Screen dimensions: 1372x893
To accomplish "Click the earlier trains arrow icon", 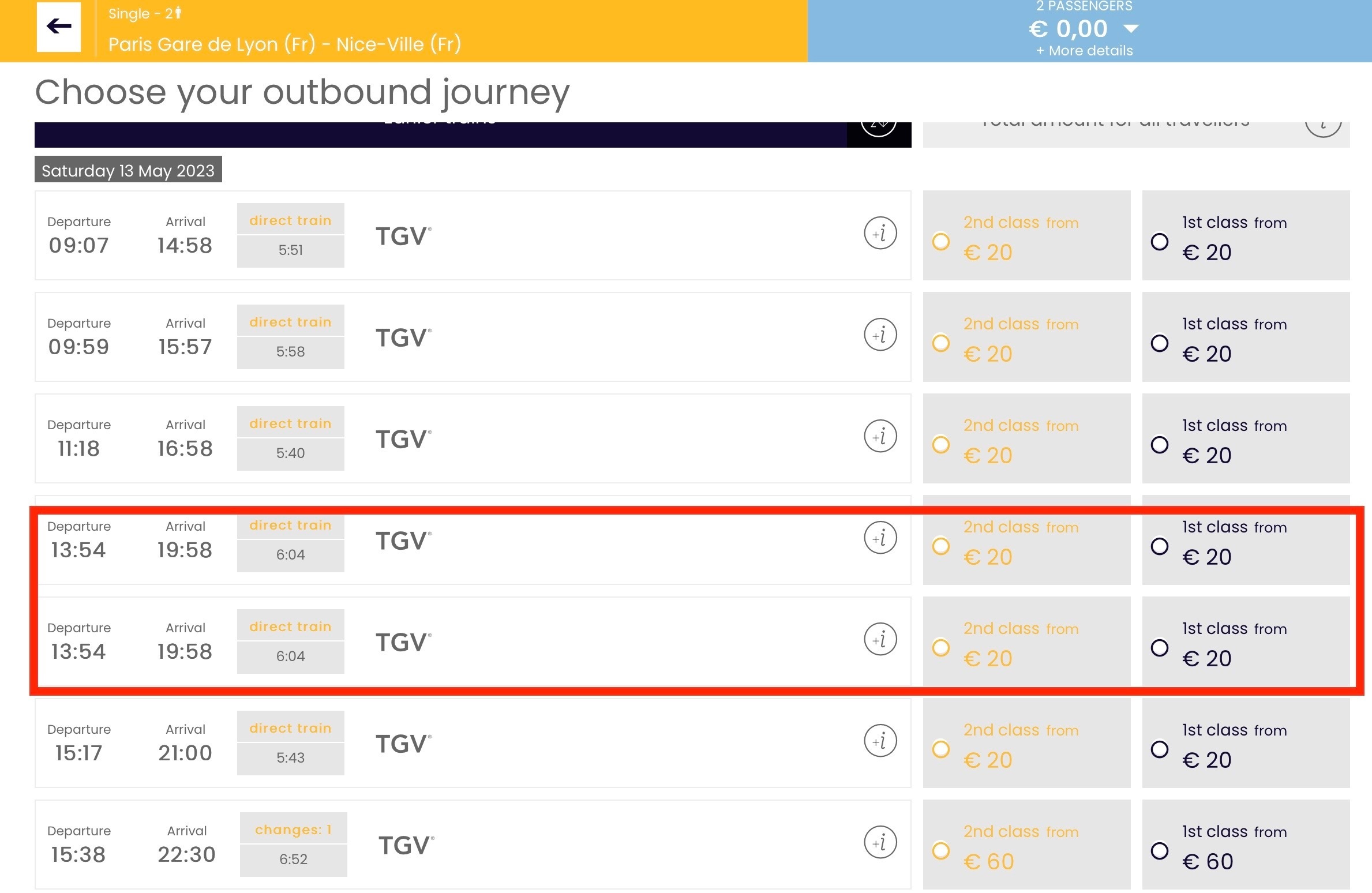I will [x=879, y=128].
